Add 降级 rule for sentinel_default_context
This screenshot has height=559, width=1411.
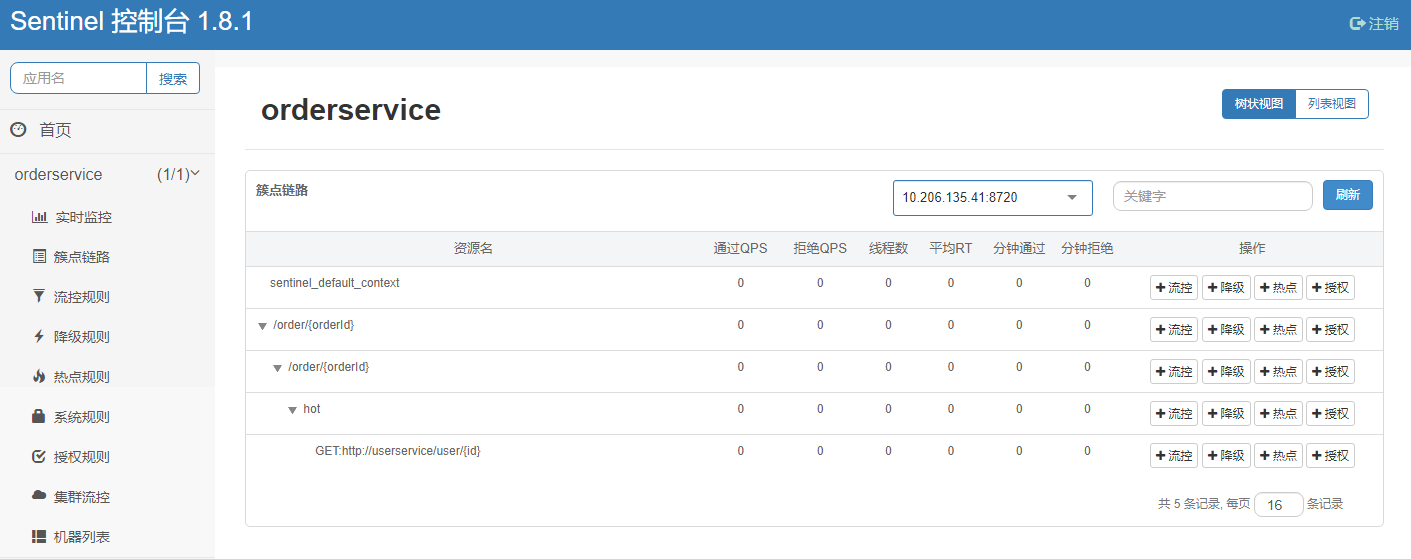(1226, 288)
